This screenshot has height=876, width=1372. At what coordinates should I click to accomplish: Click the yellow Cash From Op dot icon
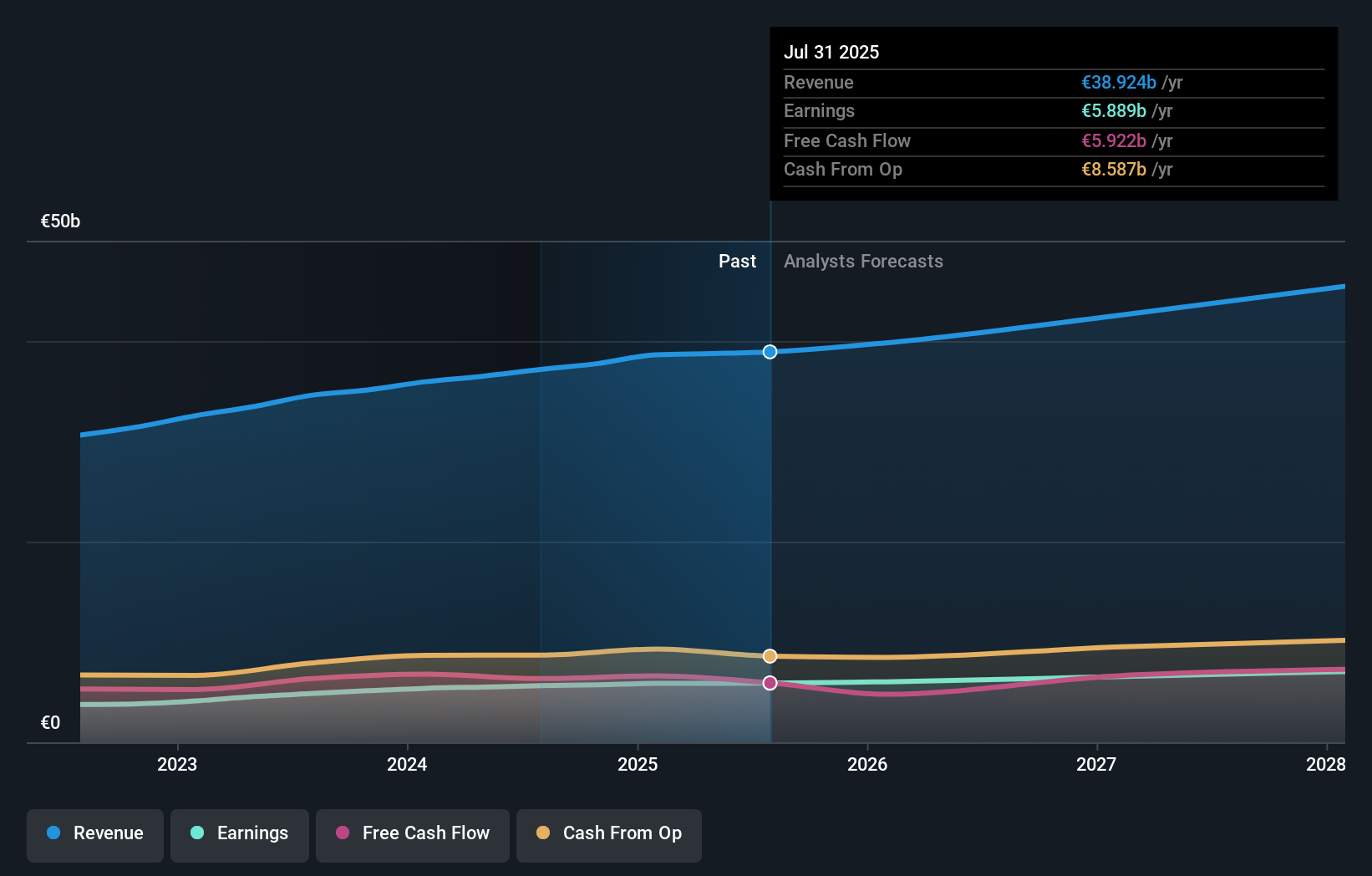[x=542, y=833]
